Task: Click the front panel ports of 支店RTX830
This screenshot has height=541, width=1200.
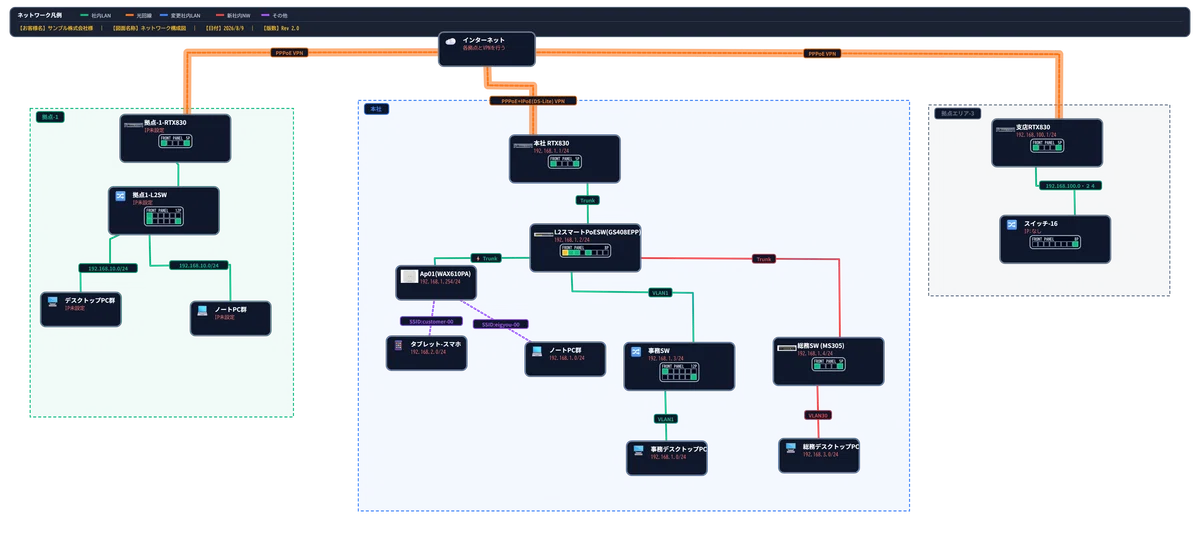Action: (1047, 147)
